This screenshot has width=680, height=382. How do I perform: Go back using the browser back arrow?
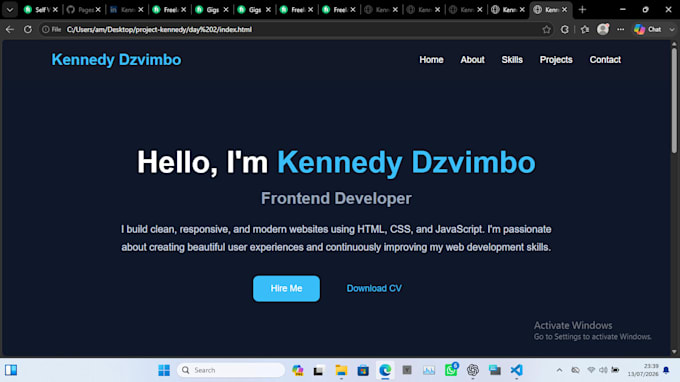pyautogui.click(x=10, y=29)
